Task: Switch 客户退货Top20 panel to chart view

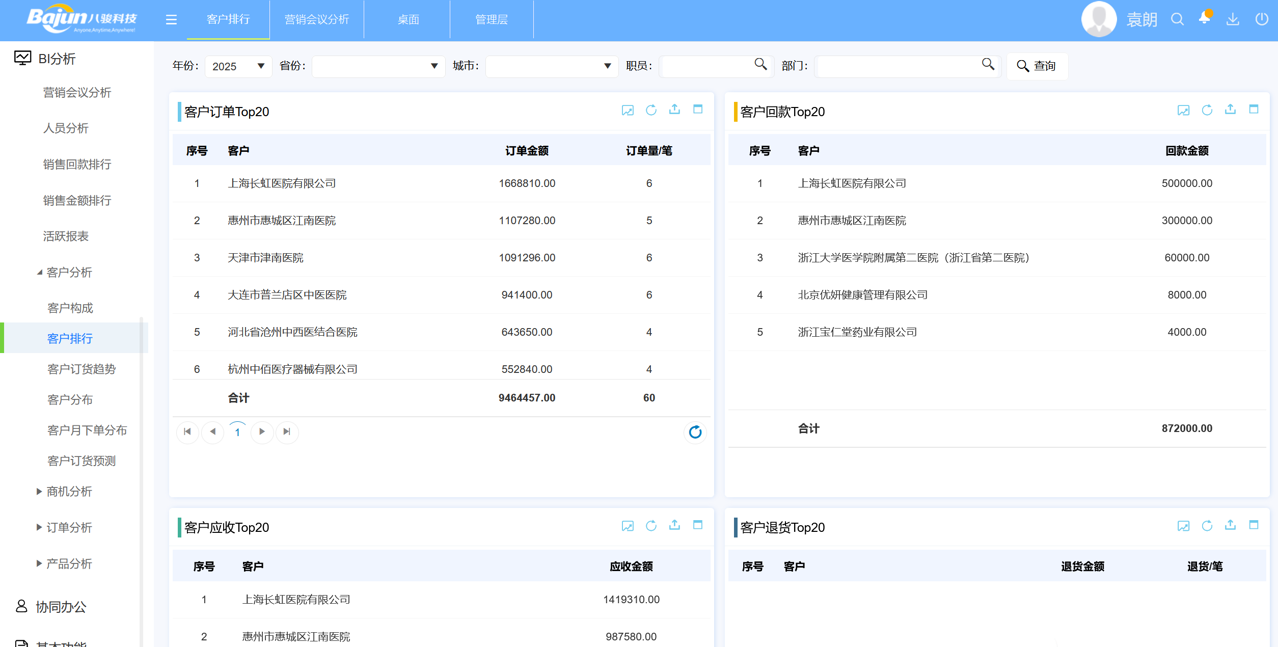Action: click(x=1183, y=526)
